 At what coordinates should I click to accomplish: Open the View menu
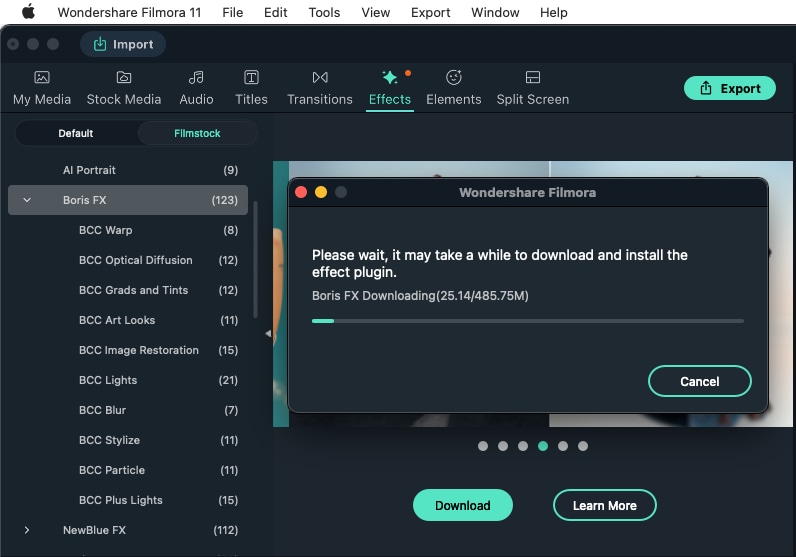[x=376, y=12]
